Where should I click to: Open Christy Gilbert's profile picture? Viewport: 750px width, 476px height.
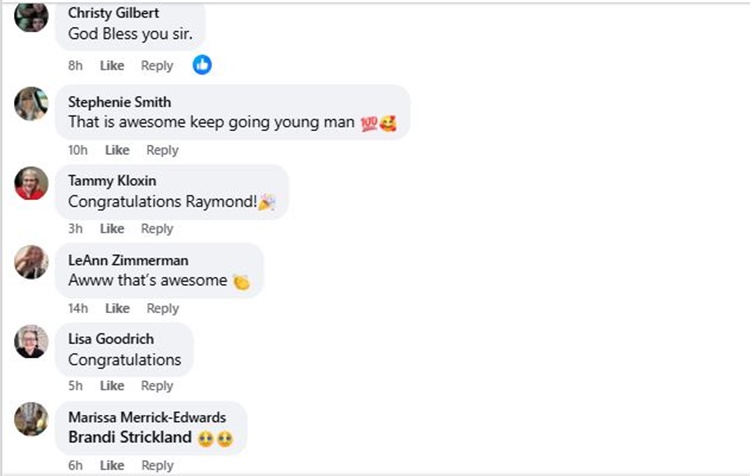click(x=31, y=16)
